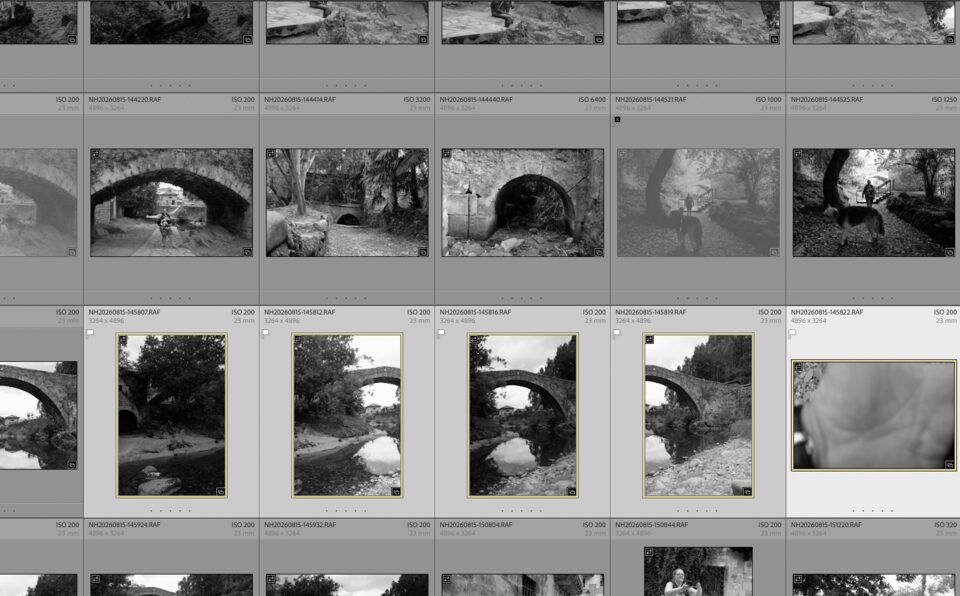Click filename NH20260815-150804.RAF

click(476, 525)
